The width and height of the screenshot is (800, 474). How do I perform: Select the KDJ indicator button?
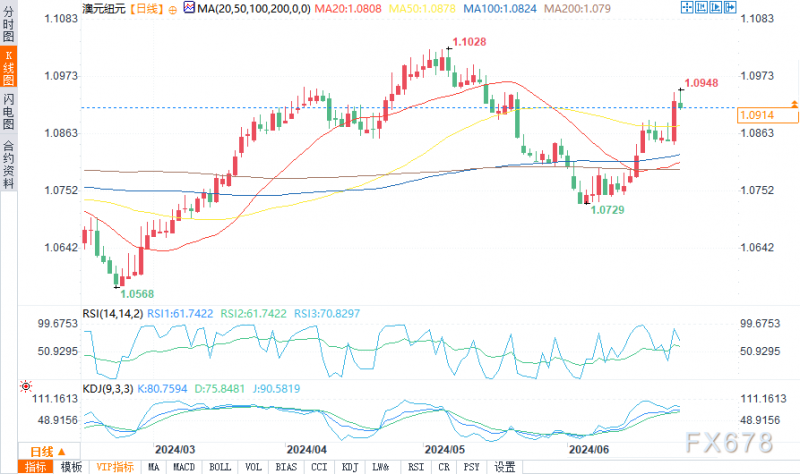coord(350,467)
